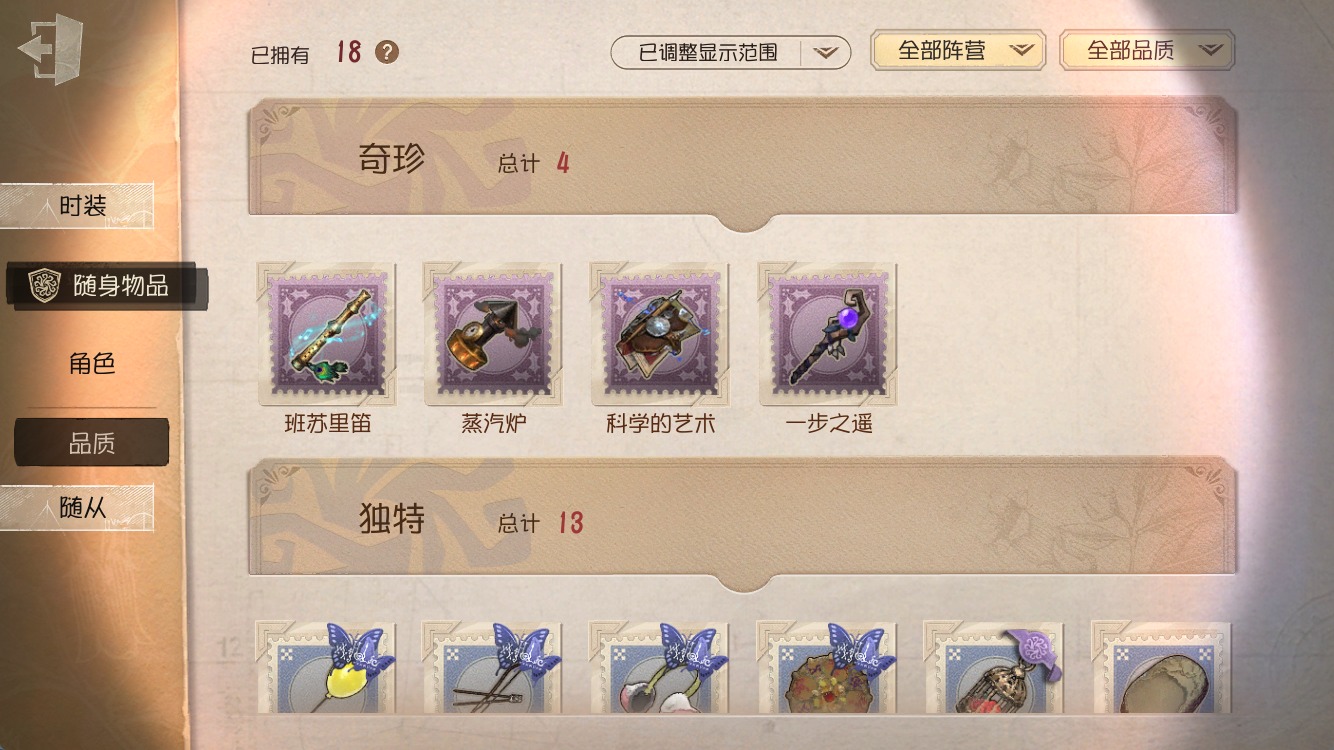Choose the 科学的艺术 accessory item
Viewport: 1334px width, 750px height.
click(660, 335)
